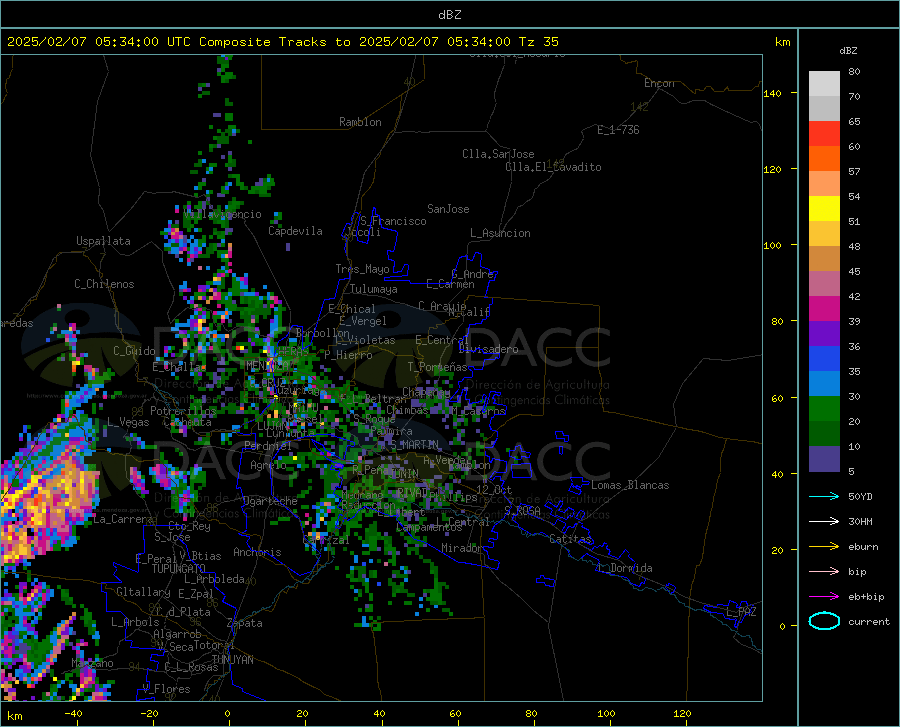
Task: Click the 'Encon' place label
Action: 659,83
